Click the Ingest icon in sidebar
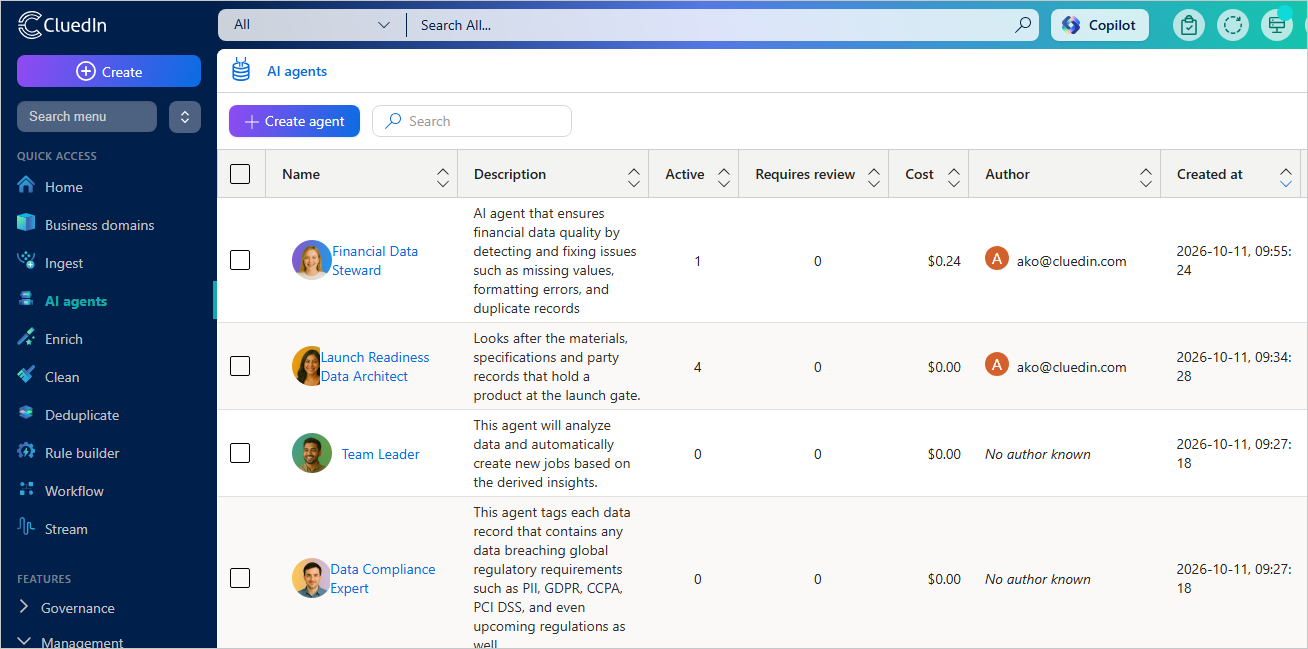 click(26, 262)
